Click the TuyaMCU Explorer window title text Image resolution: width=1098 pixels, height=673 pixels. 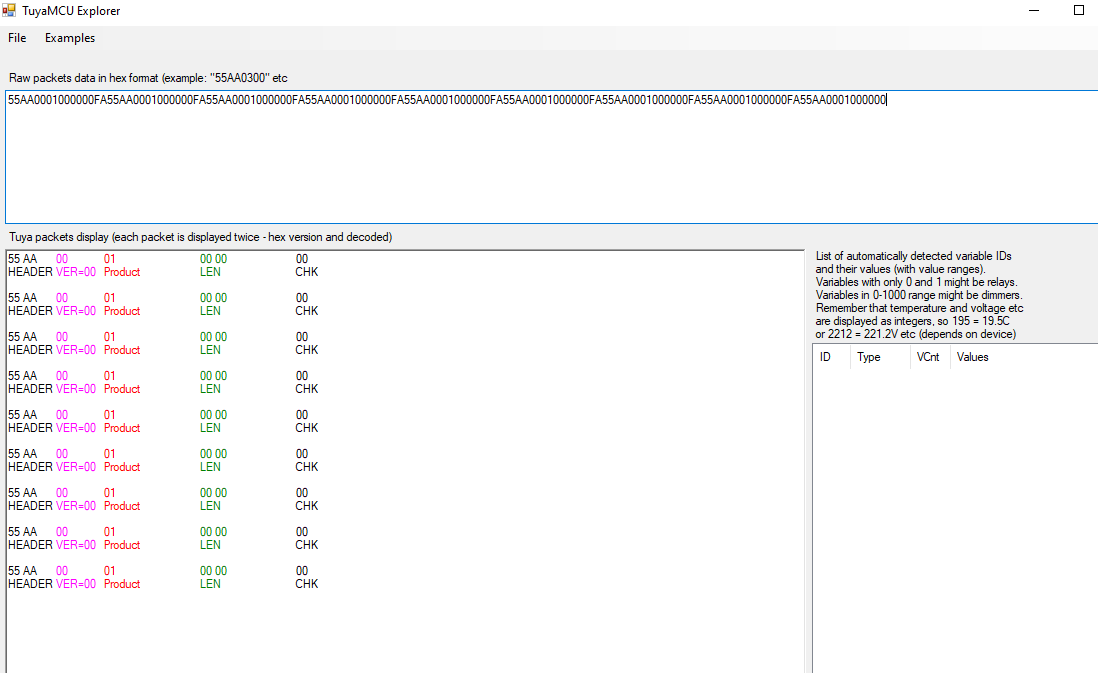71,11
